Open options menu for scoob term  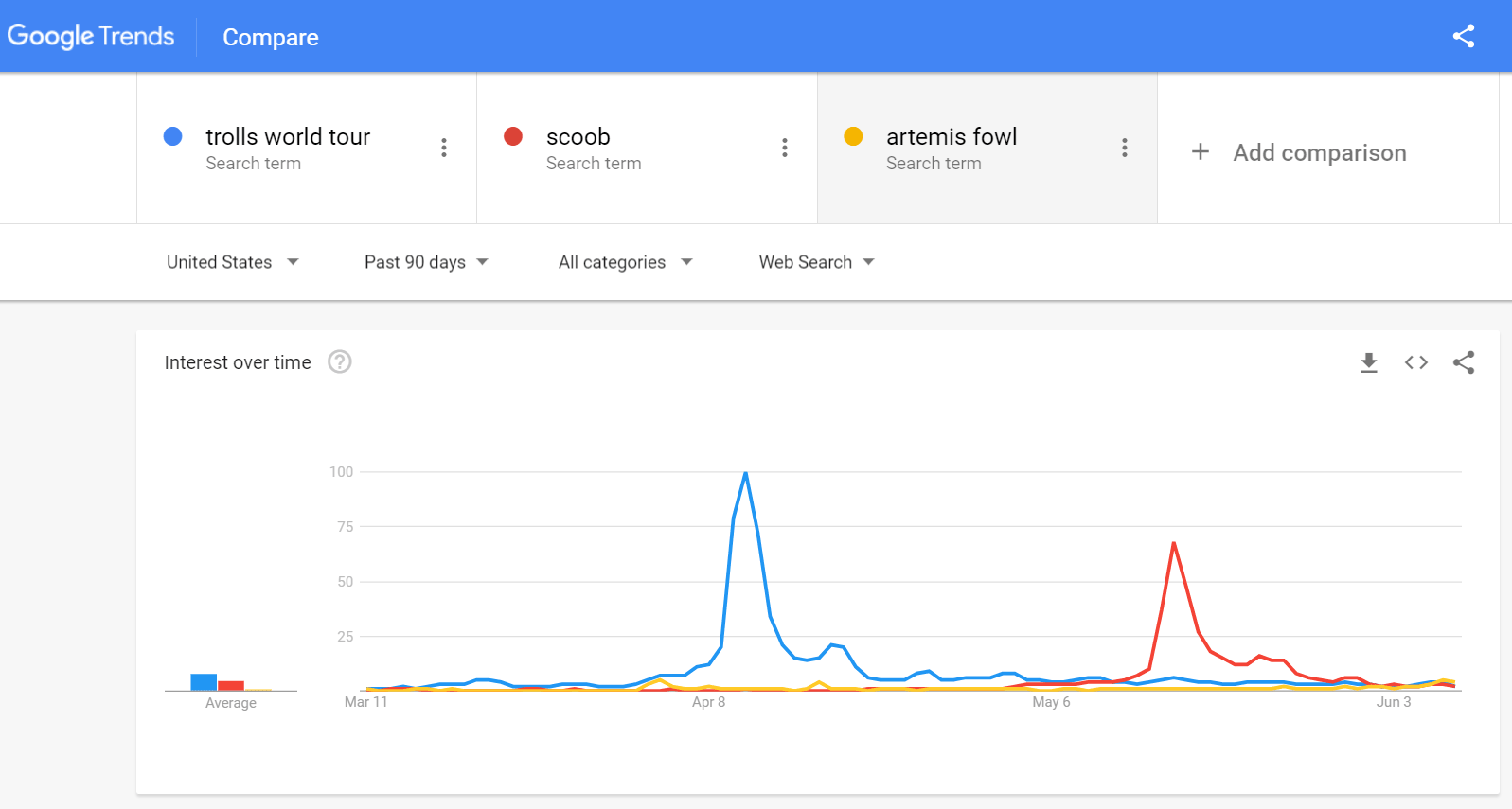(x=784, y=148)
